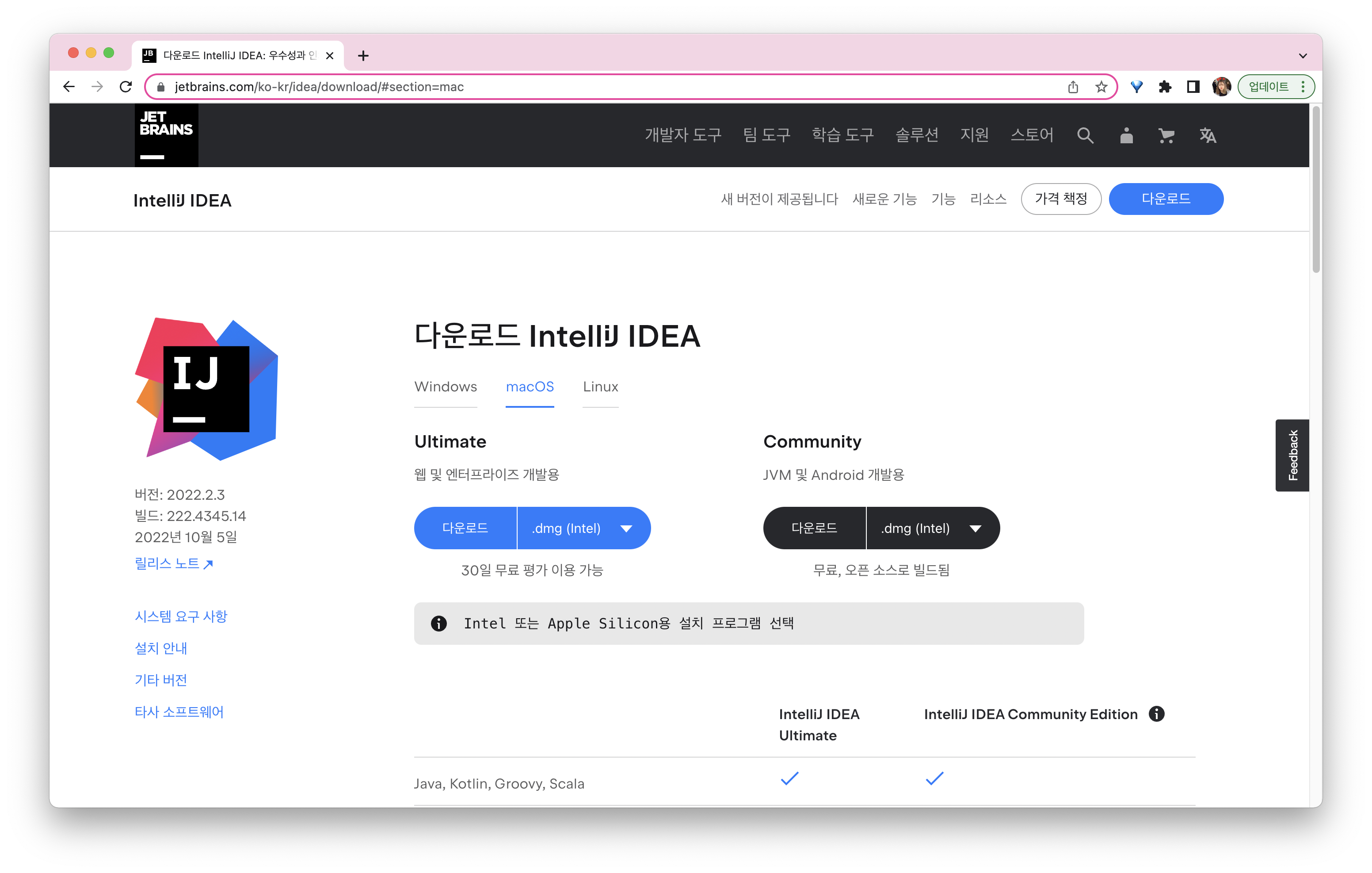Switch to Windows tab
The width and height of the screenshot is (1372, 873).
point(446,387)
